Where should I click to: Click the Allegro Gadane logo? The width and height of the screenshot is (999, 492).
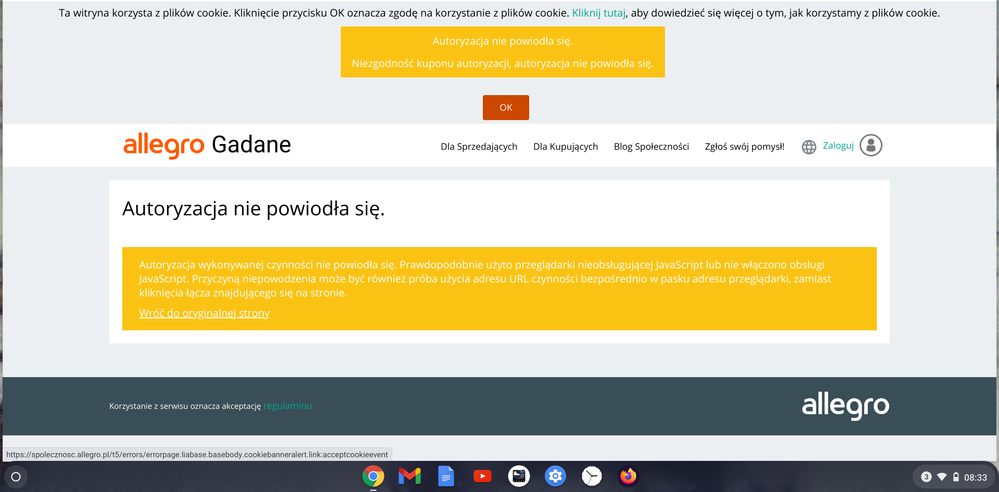207,146
